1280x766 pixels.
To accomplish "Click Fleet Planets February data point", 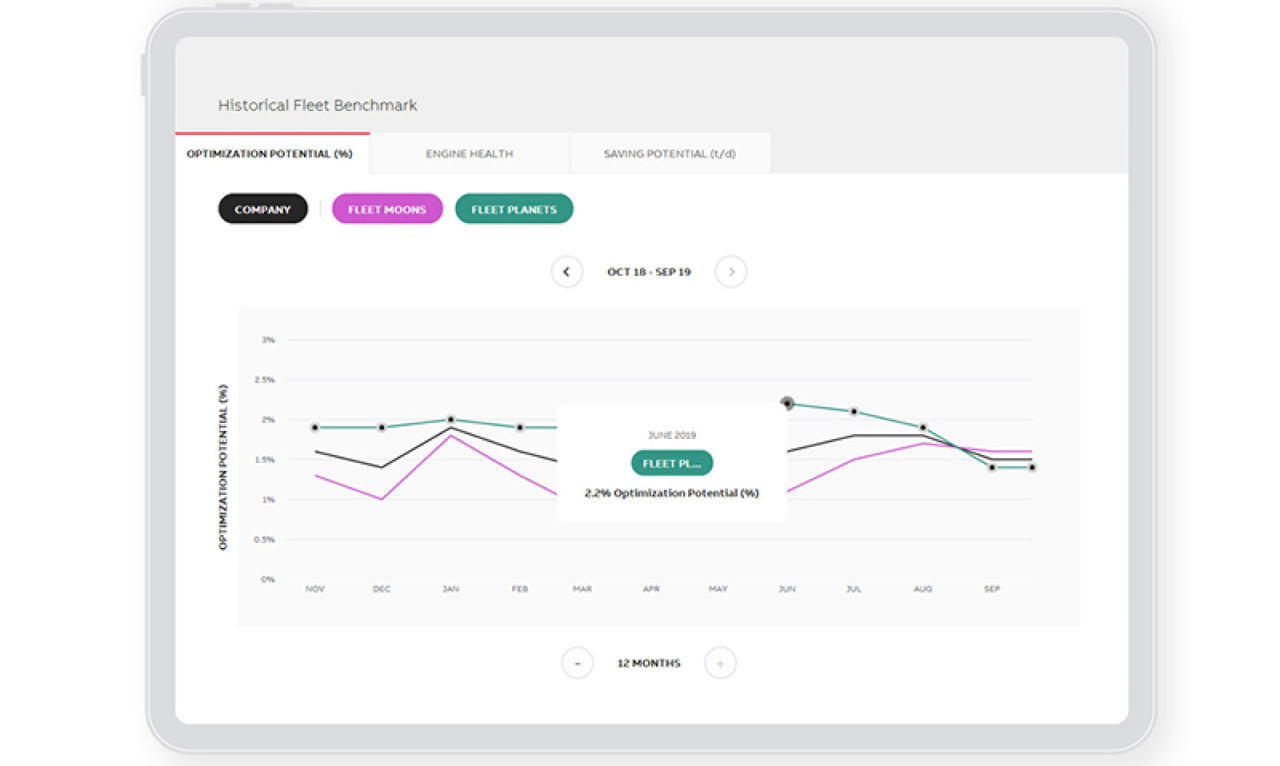I will (x=520, y=427).
